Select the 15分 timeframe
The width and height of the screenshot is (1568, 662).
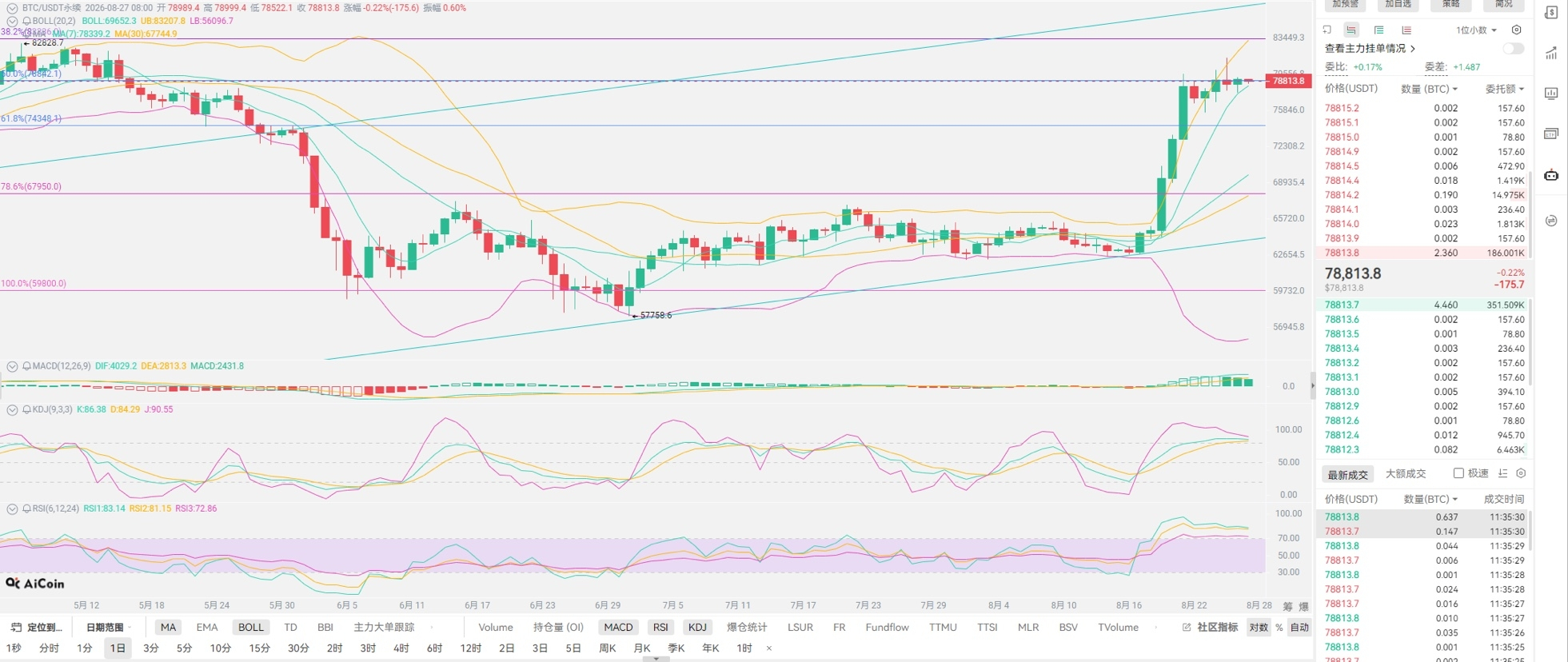tap(259, 648)
